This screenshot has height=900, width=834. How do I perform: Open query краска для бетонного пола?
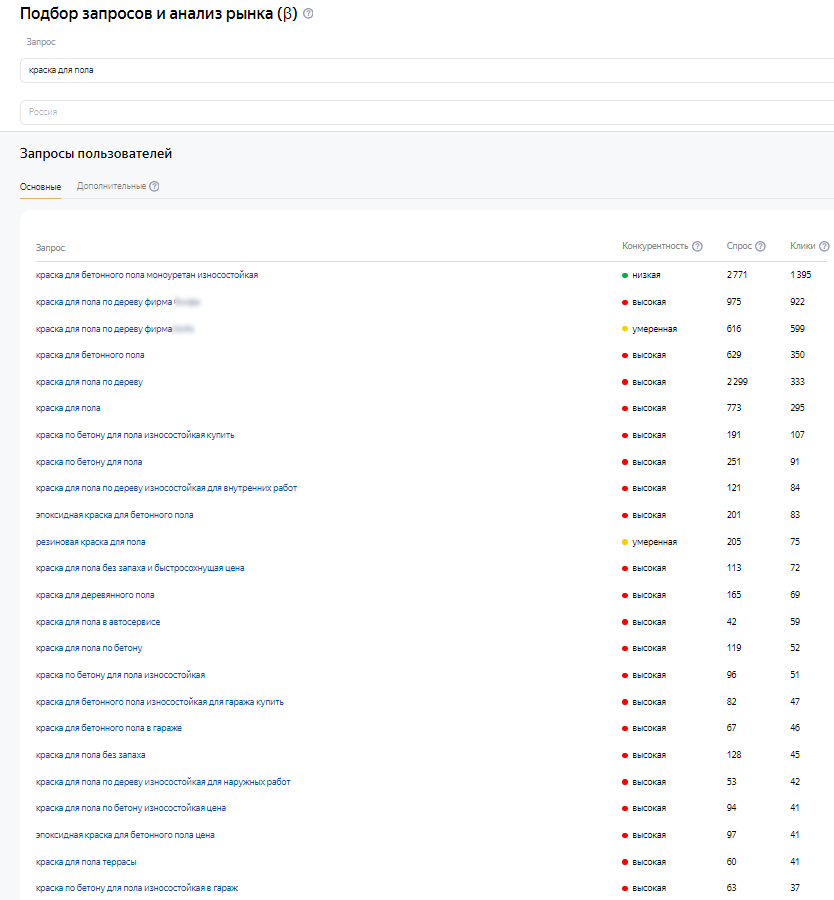90,355
